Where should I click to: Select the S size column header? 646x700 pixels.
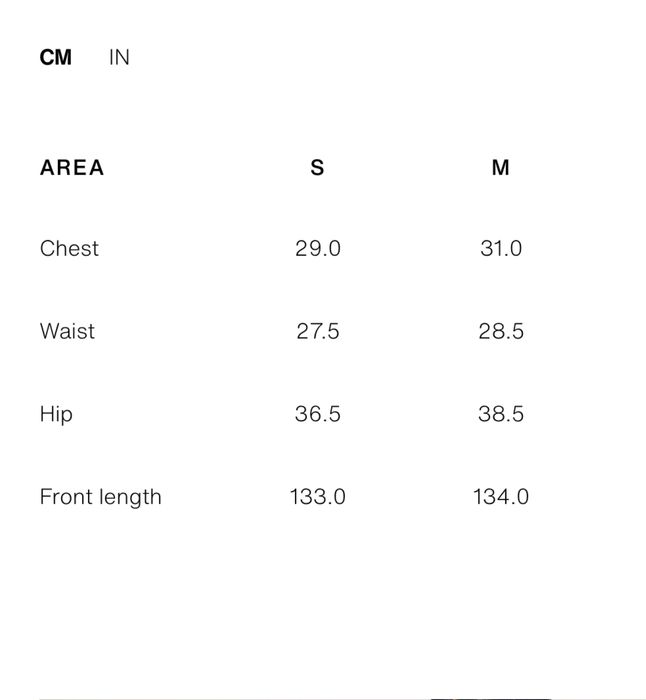tap(317, 168)
